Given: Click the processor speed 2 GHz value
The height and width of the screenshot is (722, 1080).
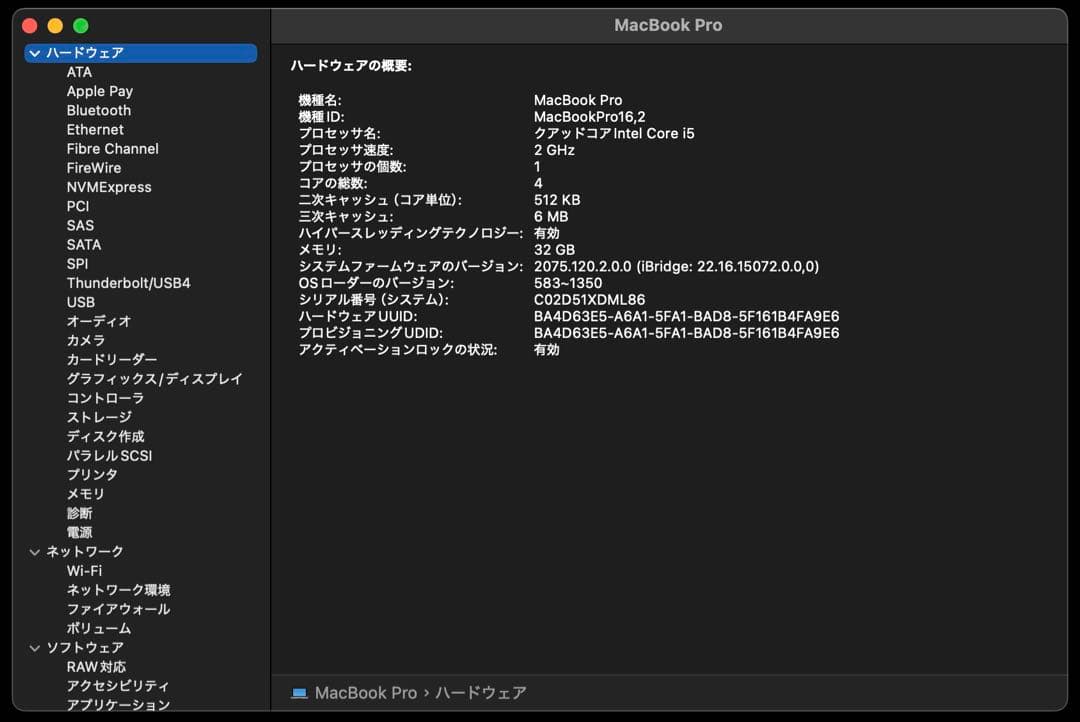Looking at the screenshot, I should [554, 150].
